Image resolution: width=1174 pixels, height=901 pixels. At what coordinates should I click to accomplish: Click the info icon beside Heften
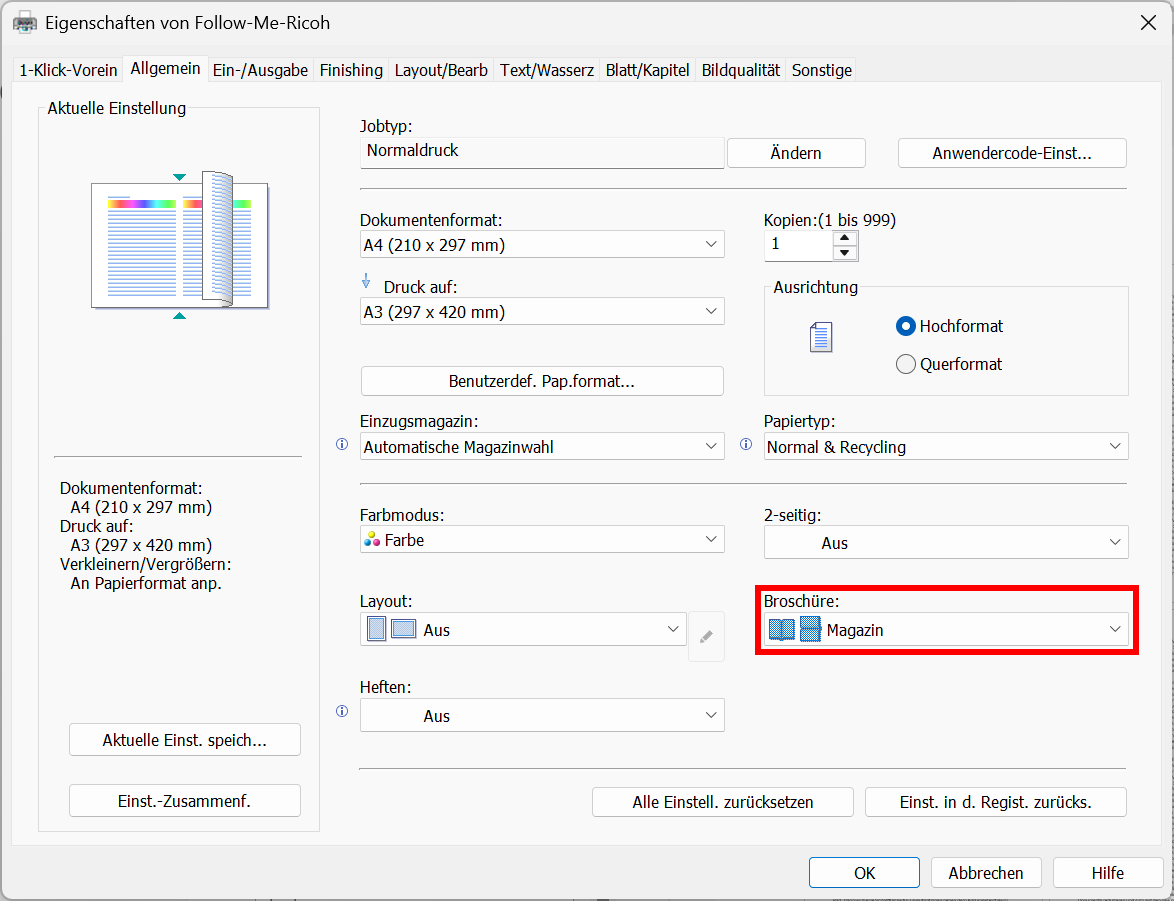point(342,711)
